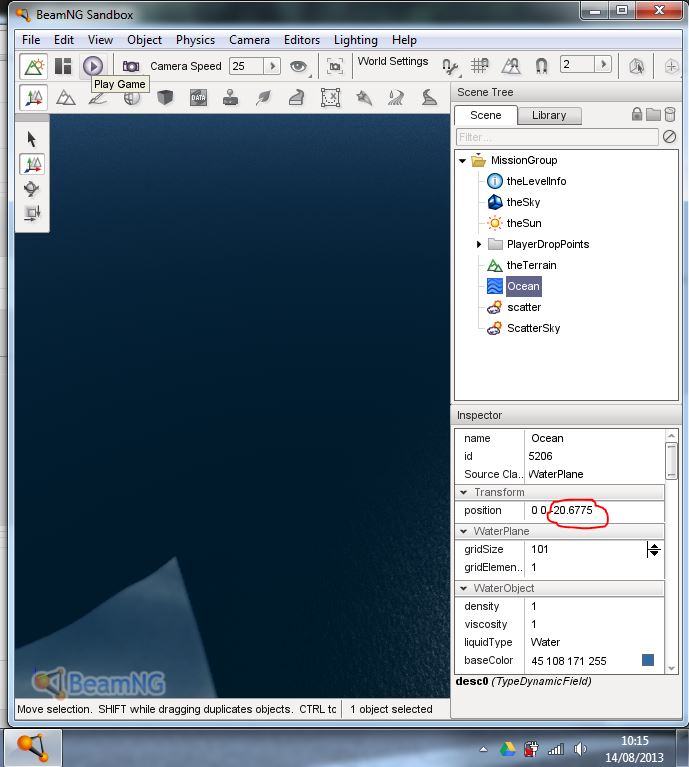Select theSun in the scene tree
This screenshot has width=689, height=767.
tap(524, 223)
